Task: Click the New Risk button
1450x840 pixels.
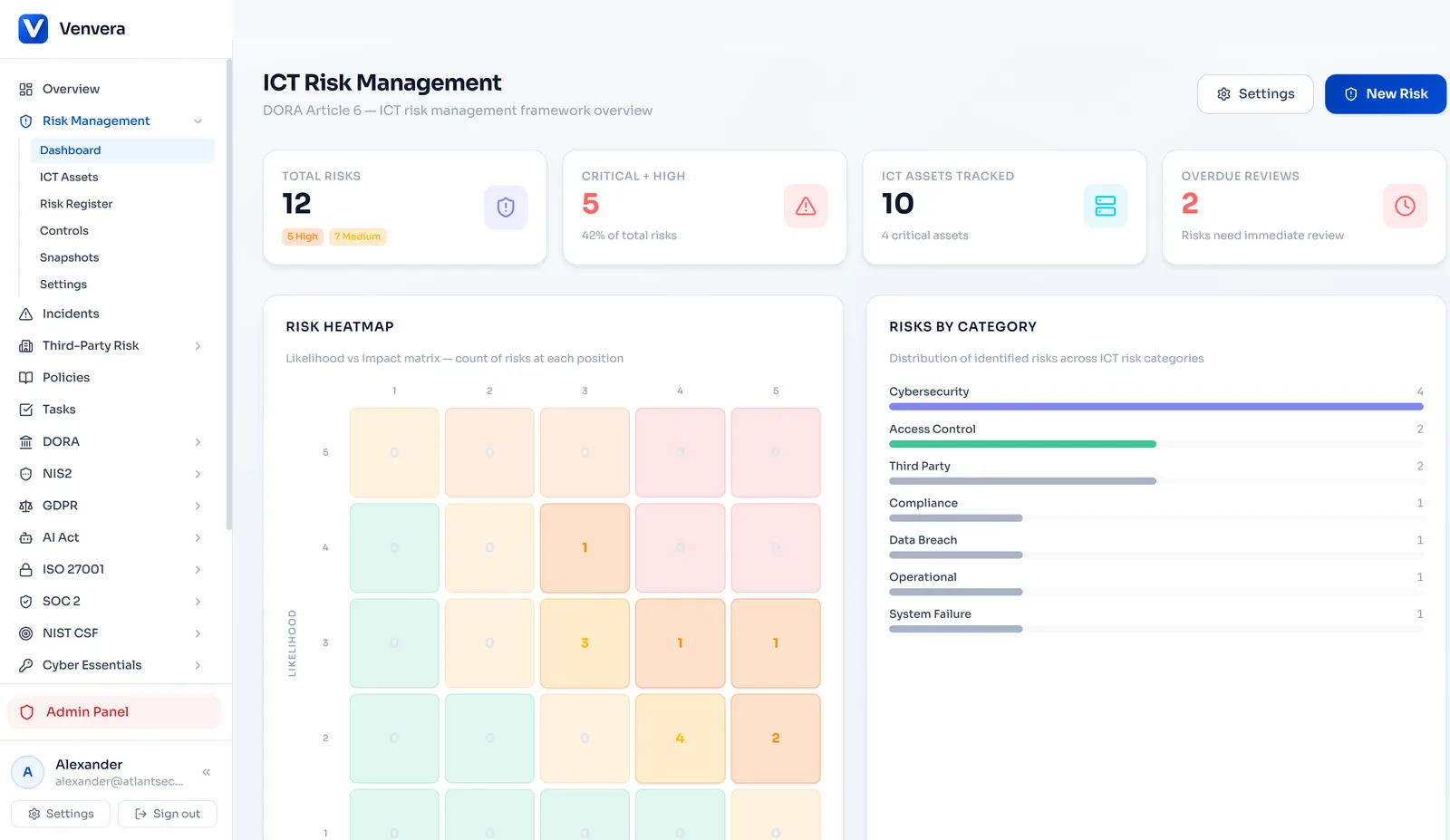Action: [x=1385, y=94]
